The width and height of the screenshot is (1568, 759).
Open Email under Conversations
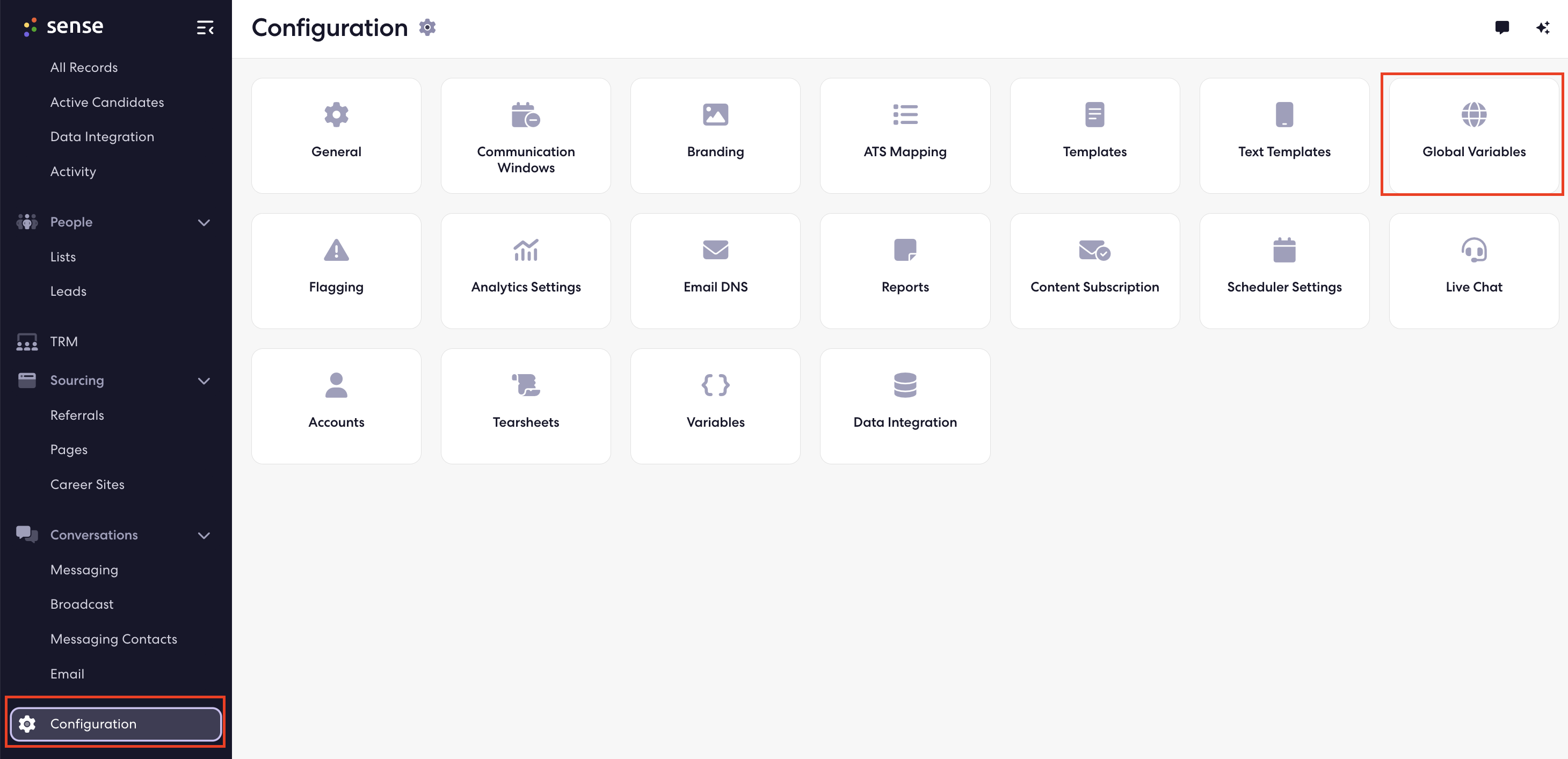[x=67, y=674]
